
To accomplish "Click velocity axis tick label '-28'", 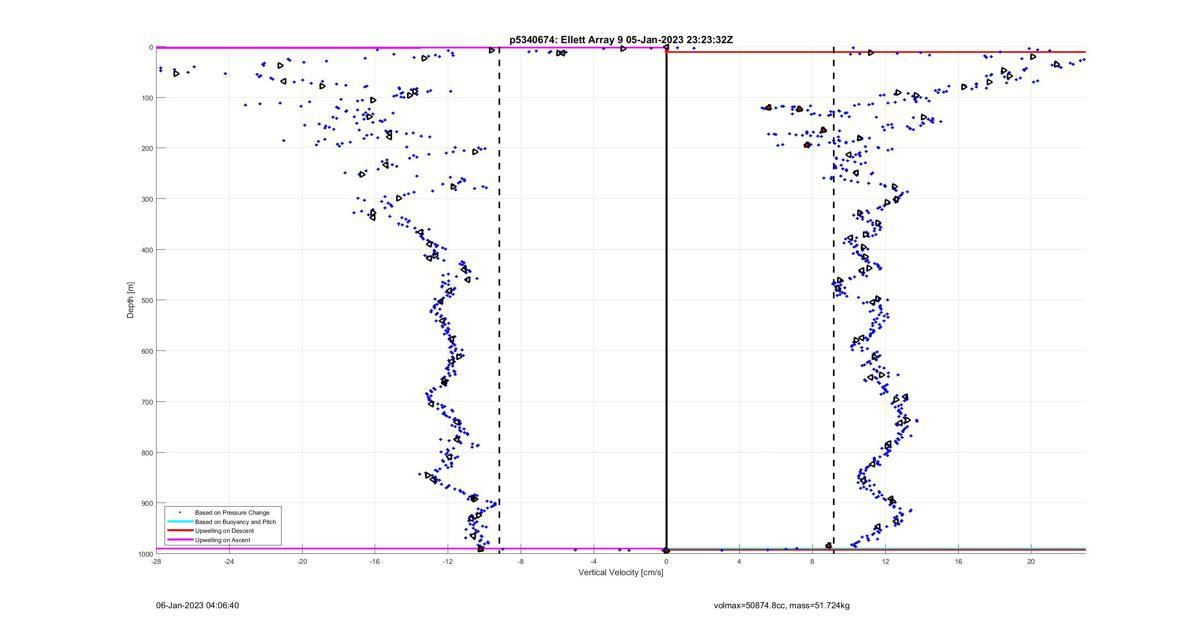I will 156,561.
